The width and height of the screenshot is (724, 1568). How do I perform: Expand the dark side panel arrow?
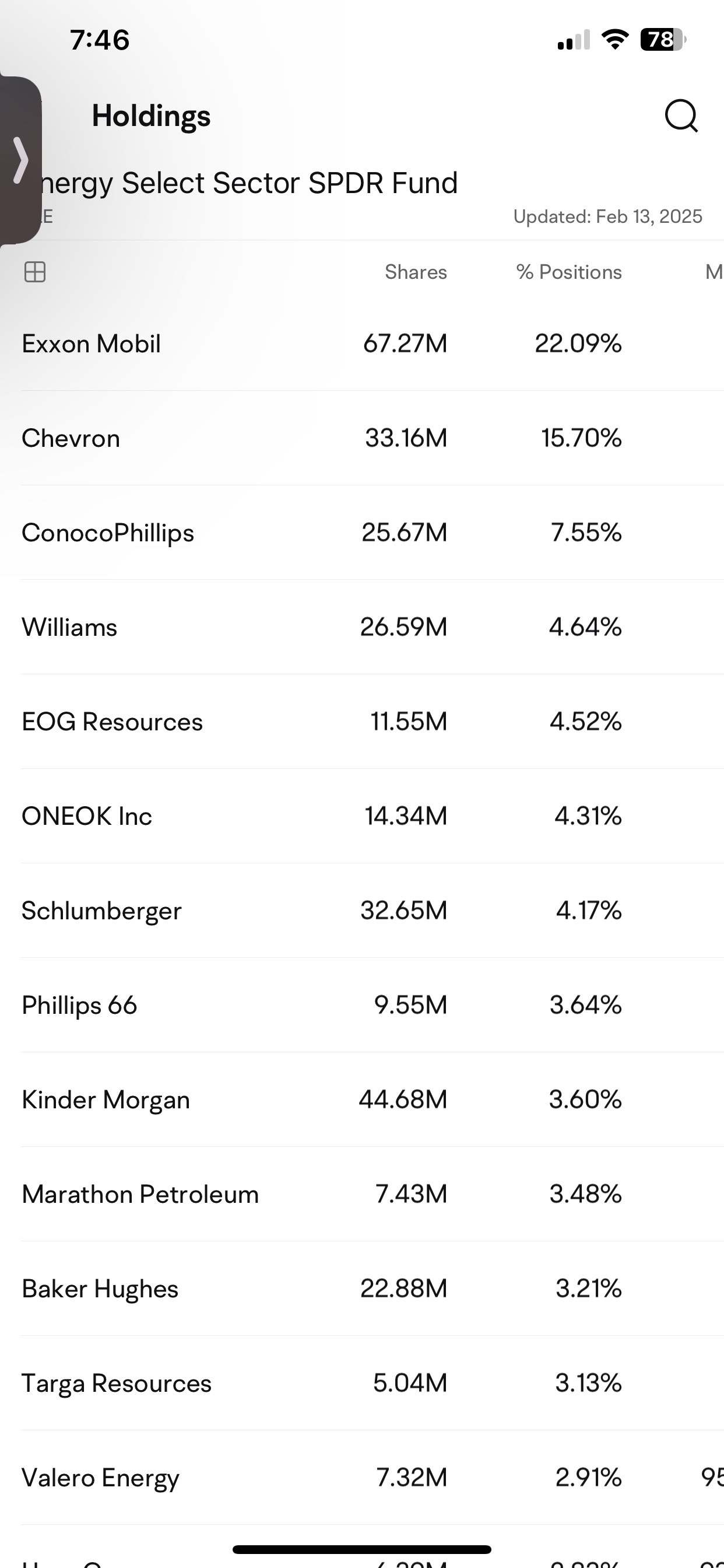pos(20,160)
